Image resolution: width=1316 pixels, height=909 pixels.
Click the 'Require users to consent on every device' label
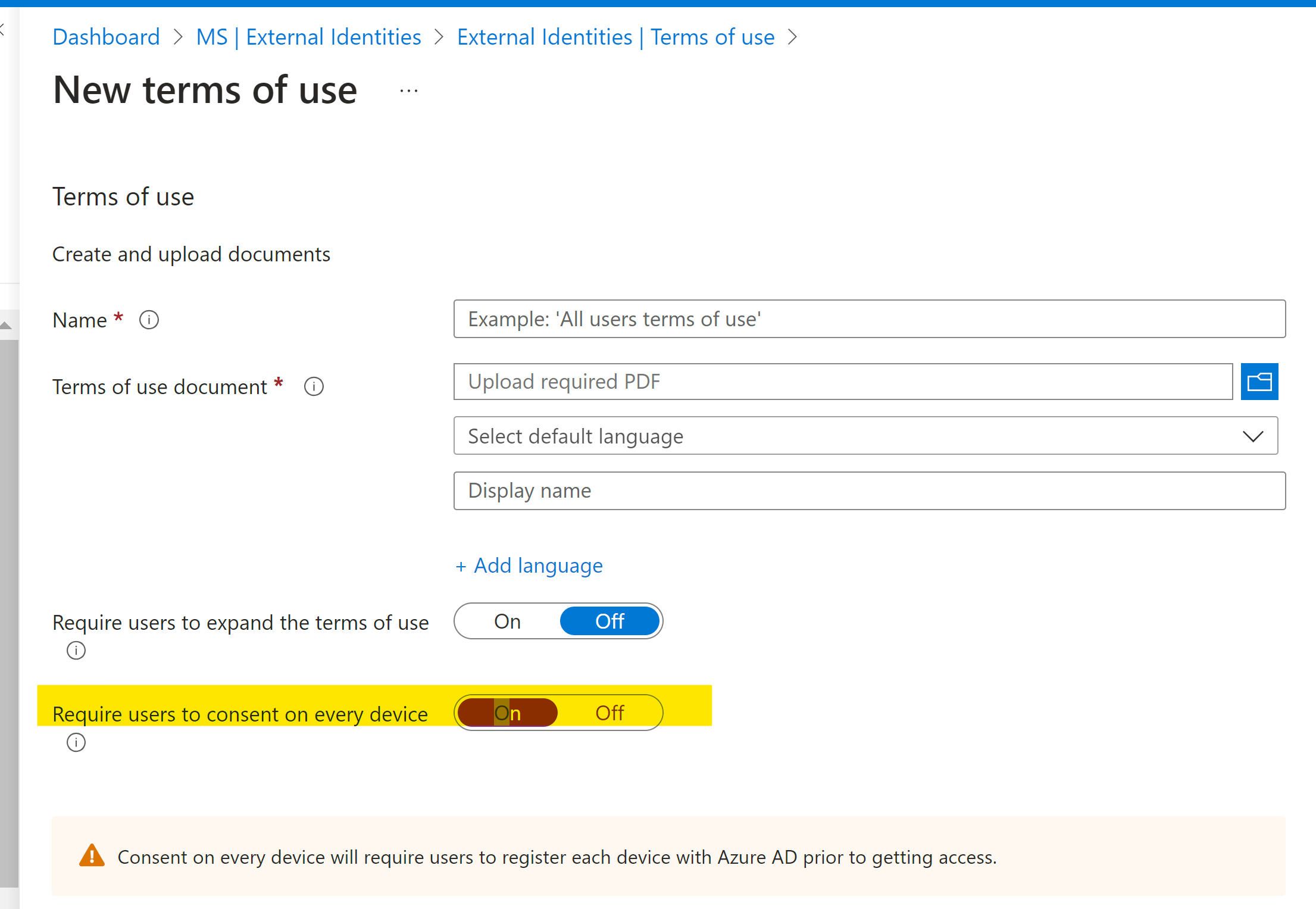coord(240,714)
